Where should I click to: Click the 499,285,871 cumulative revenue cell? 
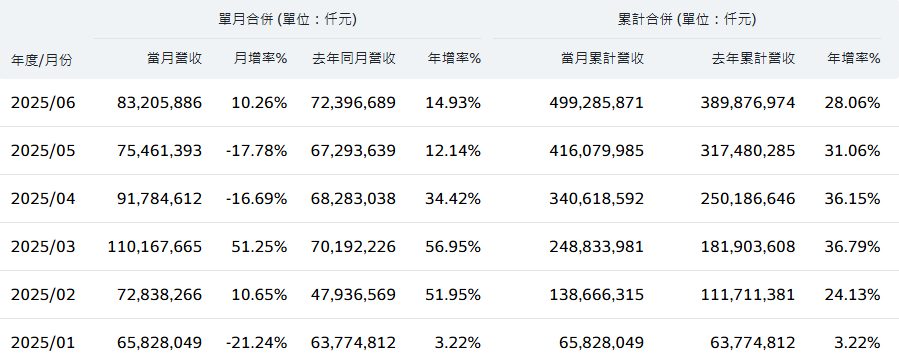(x=596, y=103)
